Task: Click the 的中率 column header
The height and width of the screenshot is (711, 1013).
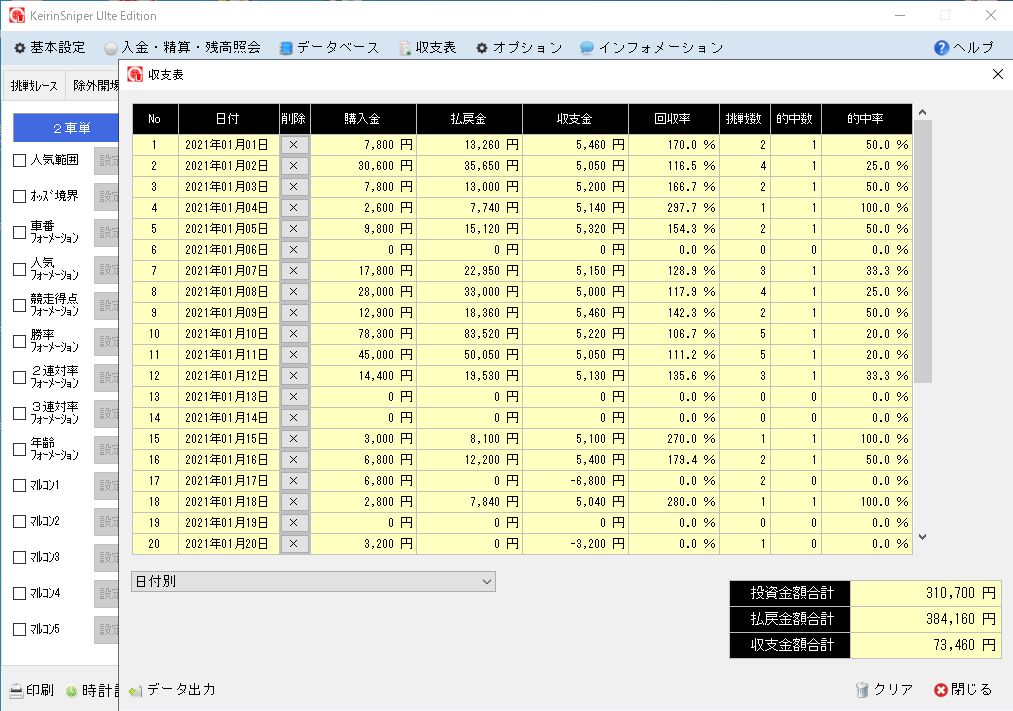Action: point(866,119)
